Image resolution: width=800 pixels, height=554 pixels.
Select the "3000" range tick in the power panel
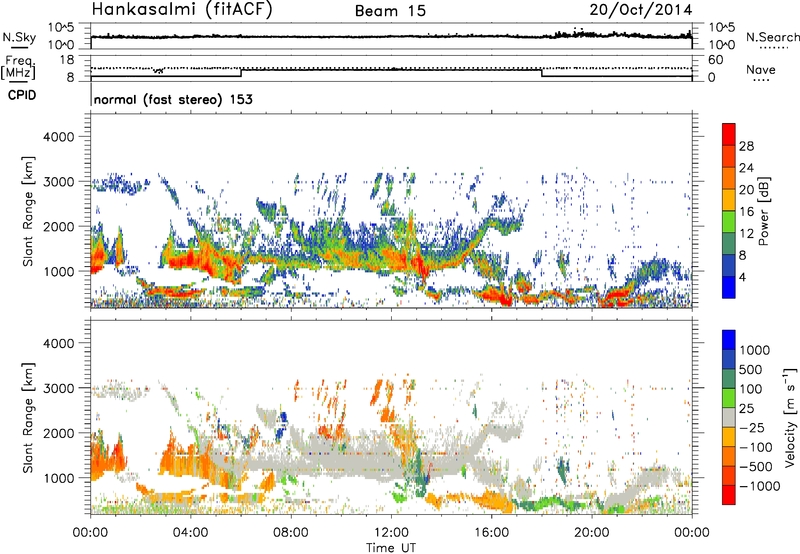(58, 182)
